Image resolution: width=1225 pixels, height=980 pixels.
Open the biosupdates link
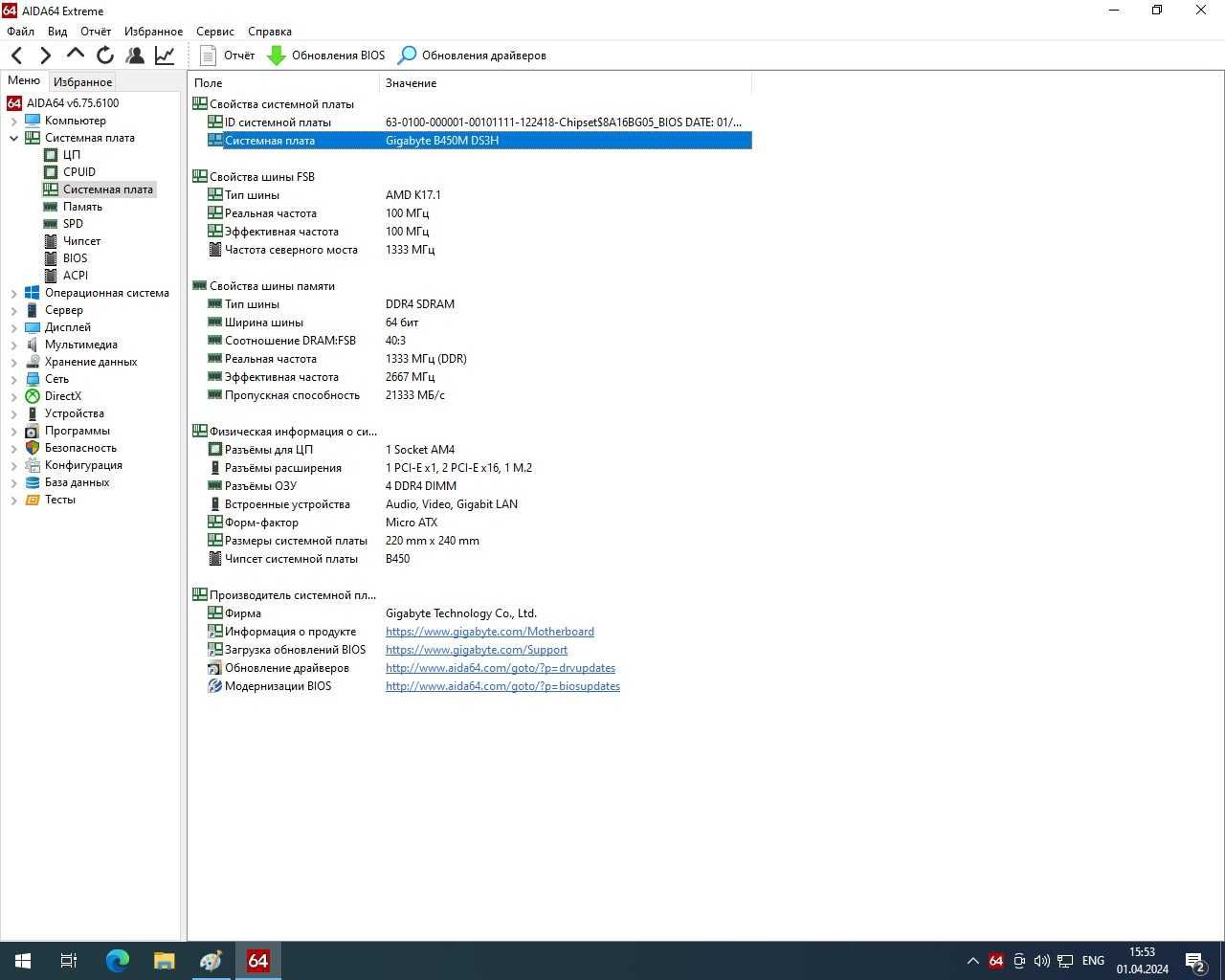click(x=502, y=686)
